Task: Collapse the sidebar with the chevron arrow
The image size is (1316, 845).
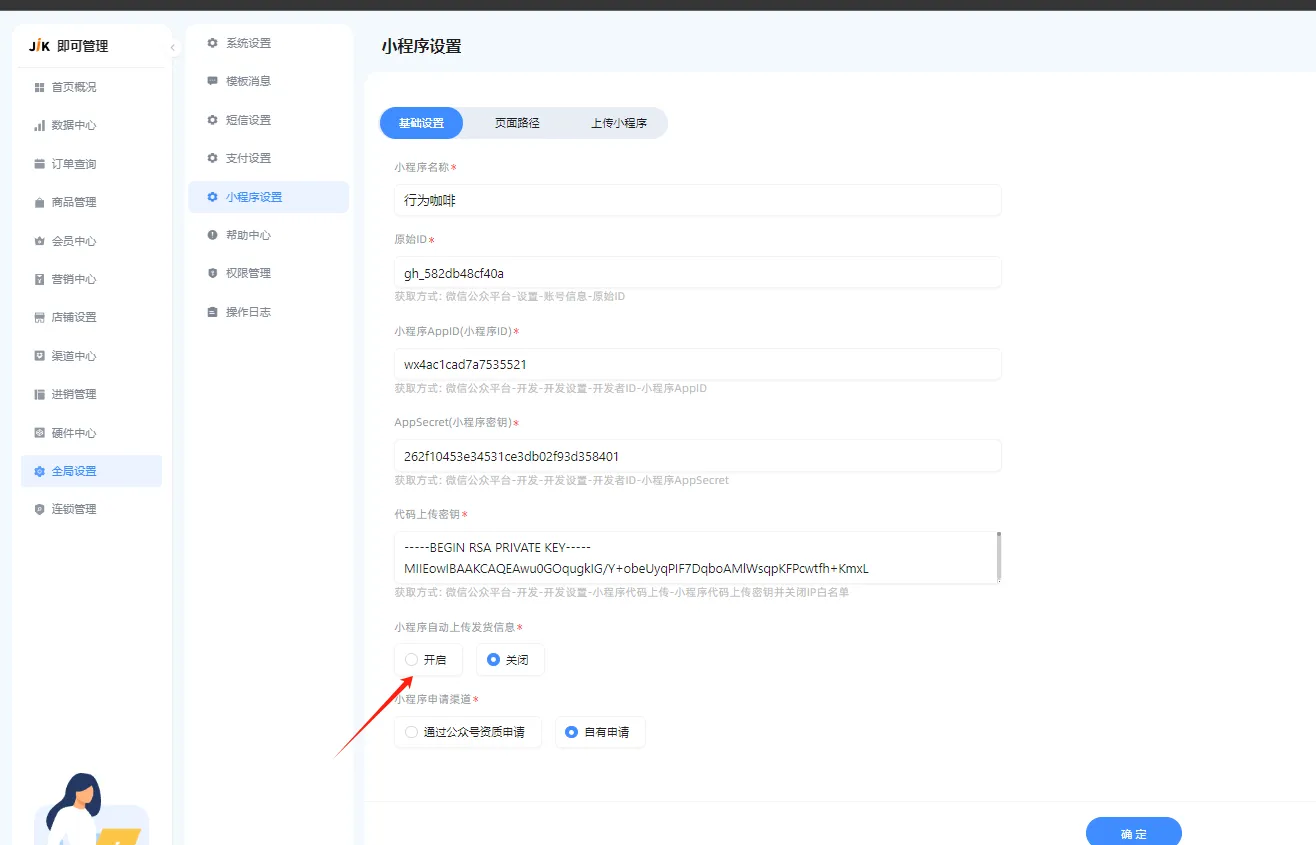Action: (x=171, y=46)
